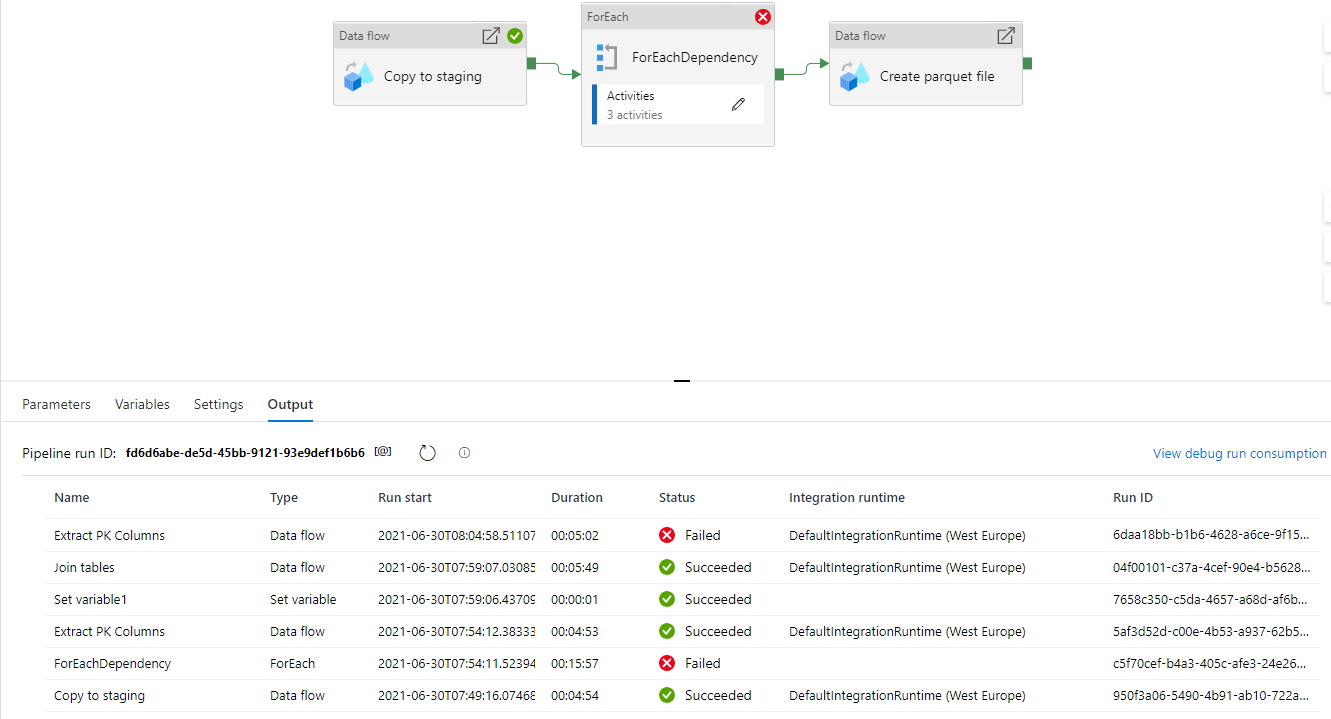Open View debug run consumption link

pos(1240,453)
